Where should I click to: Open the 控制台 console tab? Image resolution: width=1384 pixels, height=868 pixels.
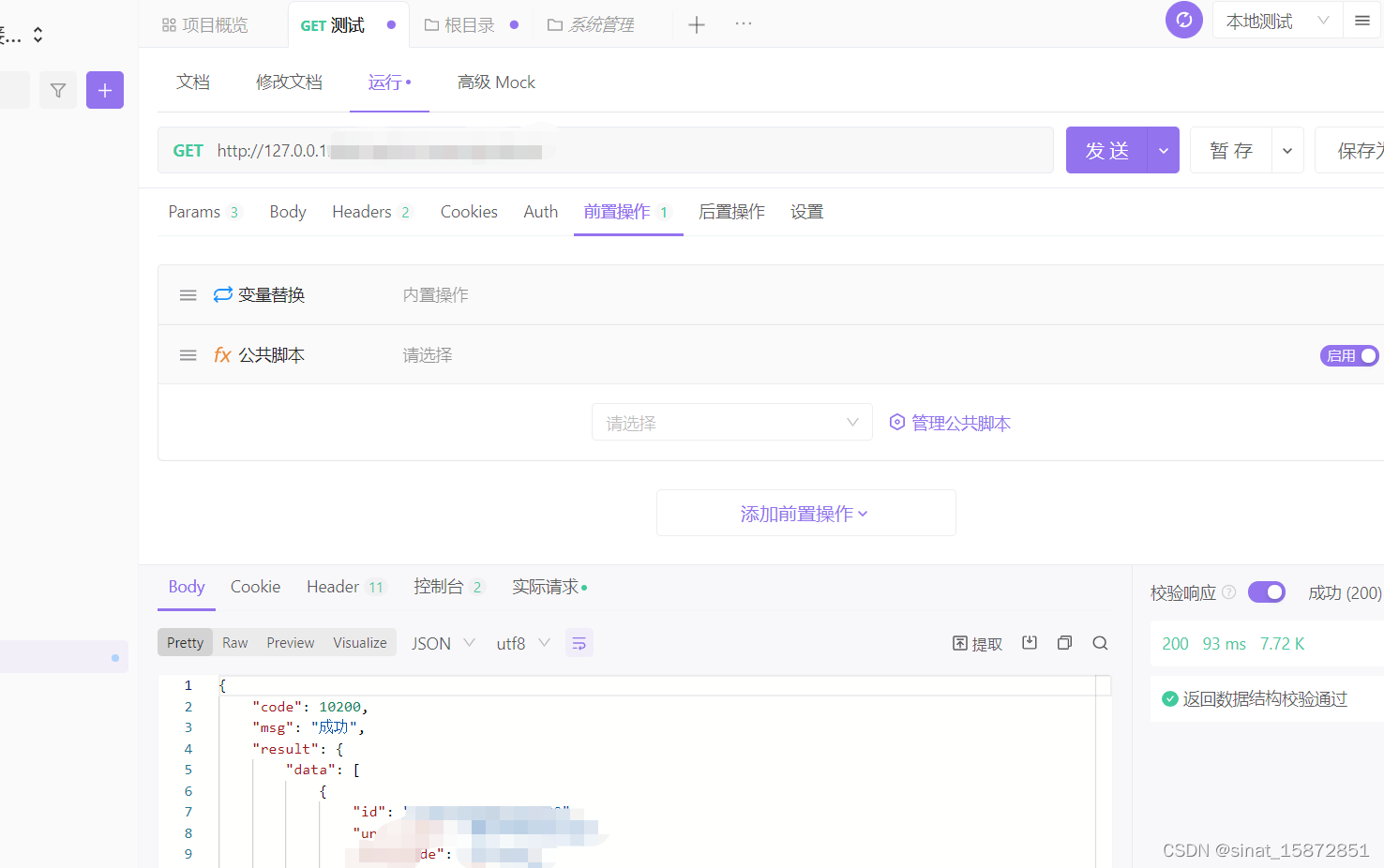point(448,587)
